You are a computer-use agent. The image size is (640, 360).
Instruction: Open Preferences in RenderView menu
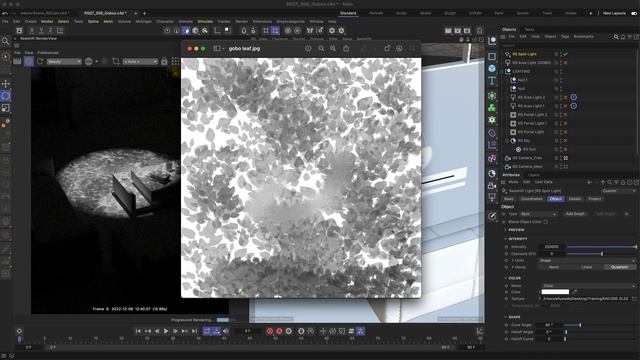(48, 53)
